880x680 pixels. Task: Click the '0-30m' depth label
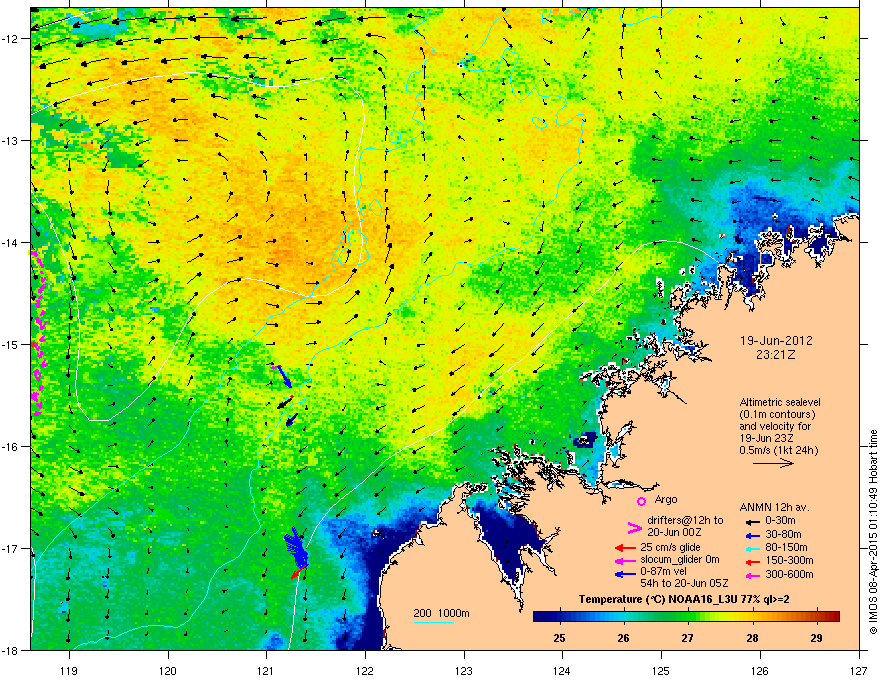(x=780, y=521)
